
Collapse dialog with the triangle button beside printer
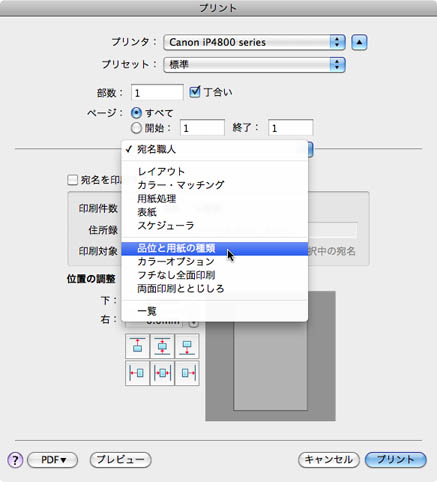click(x=359, y=42)
